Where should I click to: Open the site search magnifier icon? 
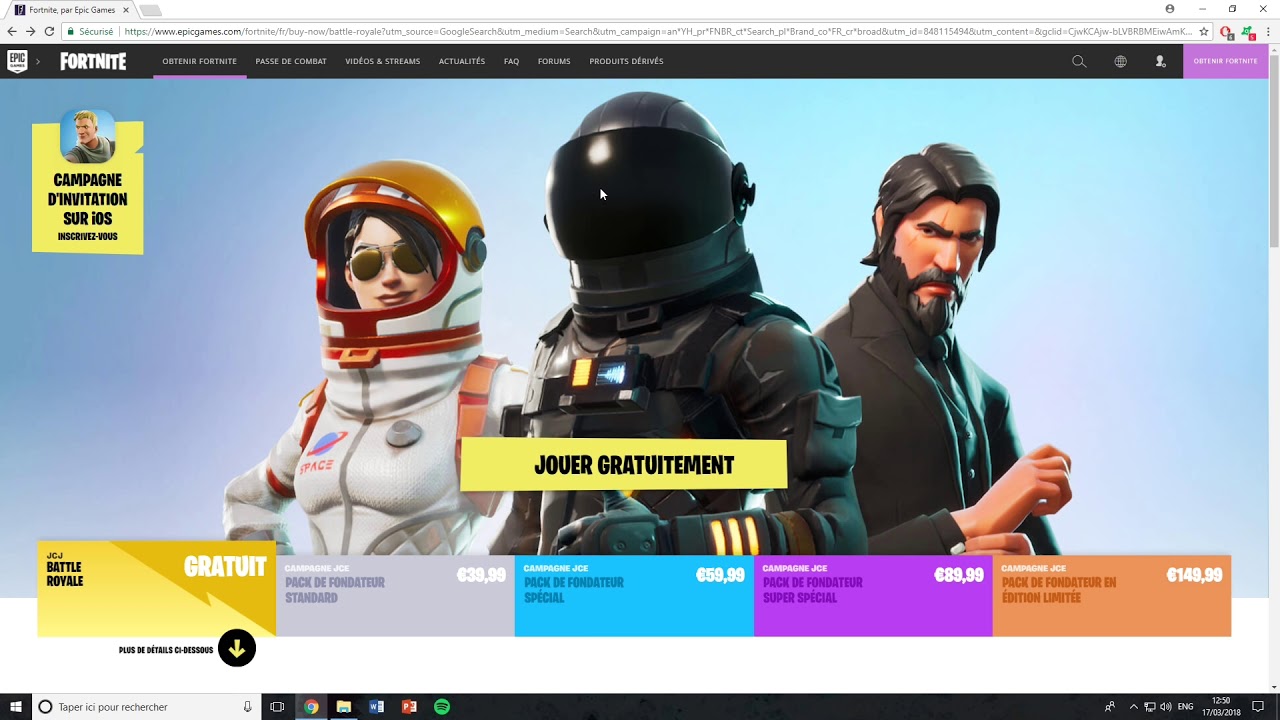[1079, 61]
